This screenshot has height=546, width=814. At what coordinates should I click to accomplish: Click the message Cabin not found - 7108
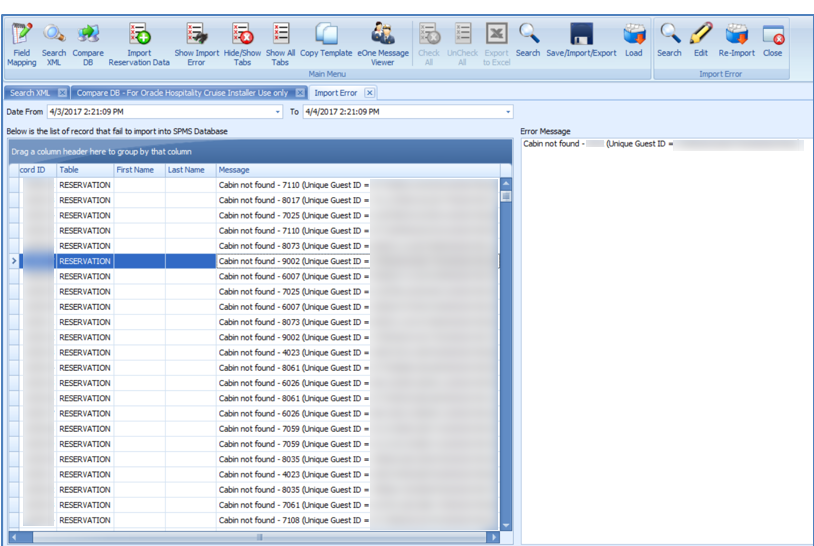coord(294,520)
